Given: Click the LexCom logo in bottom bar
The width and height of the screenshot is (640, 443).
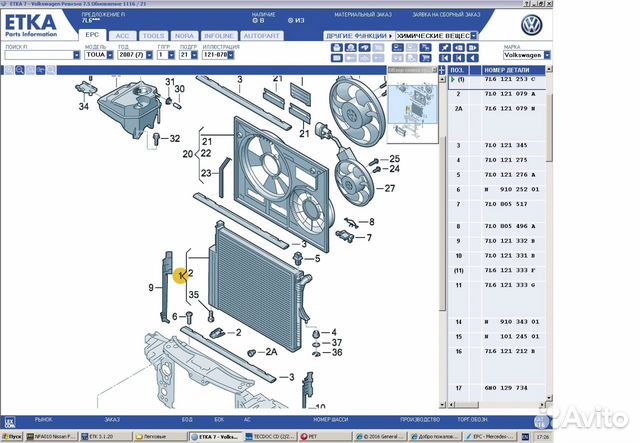Looking at the screenshot, I should (x=9, y=422).
